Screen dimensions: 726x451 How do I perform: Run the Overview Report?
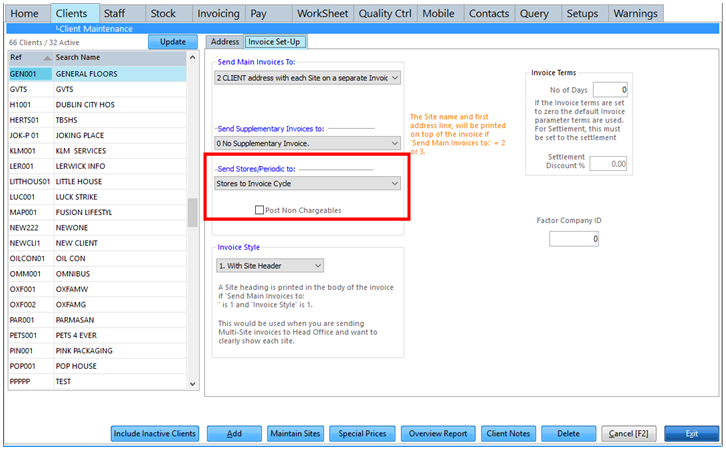[438, 434]
